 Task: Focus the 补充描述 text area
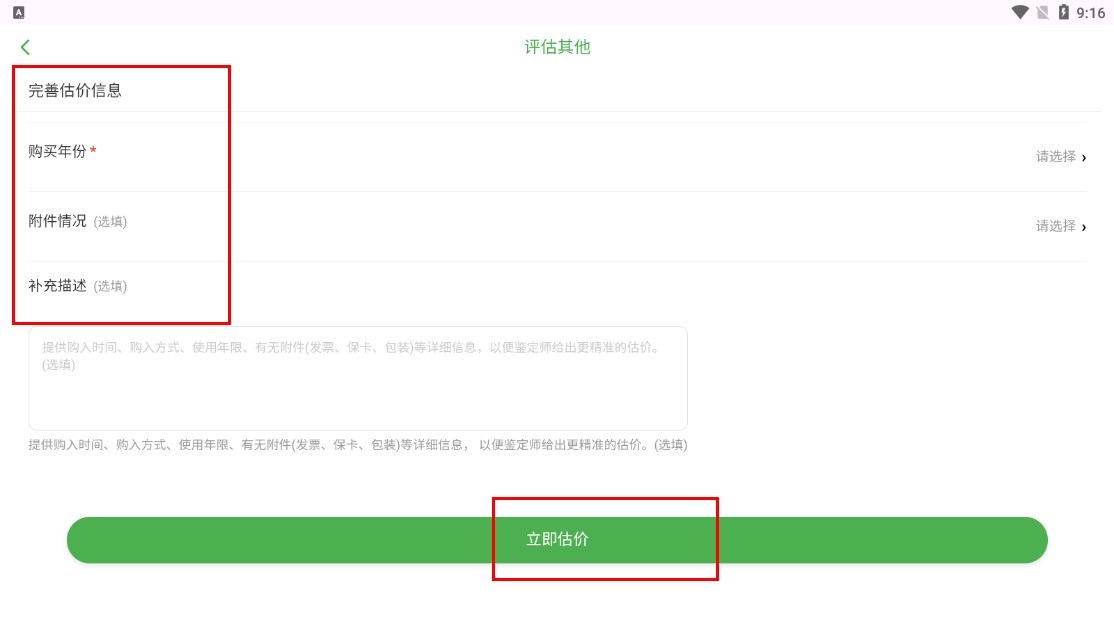[x=357, y=378]
